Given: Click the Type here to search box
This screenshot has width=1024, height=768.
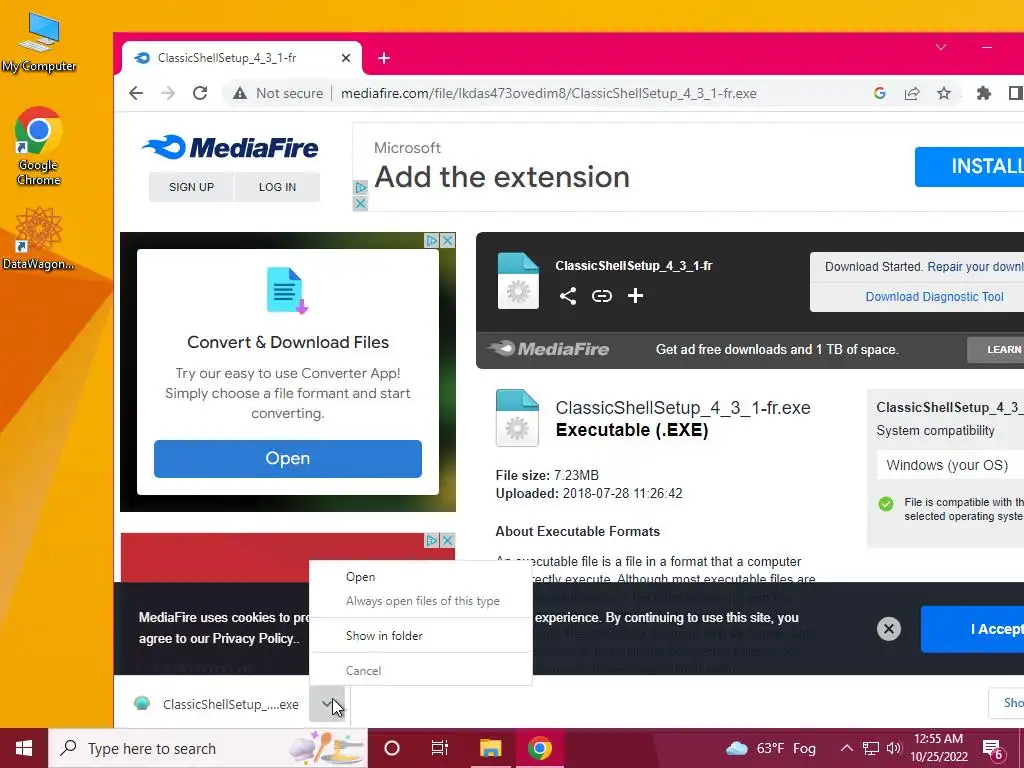Looking at the screenshot, I should pos(208,748).
